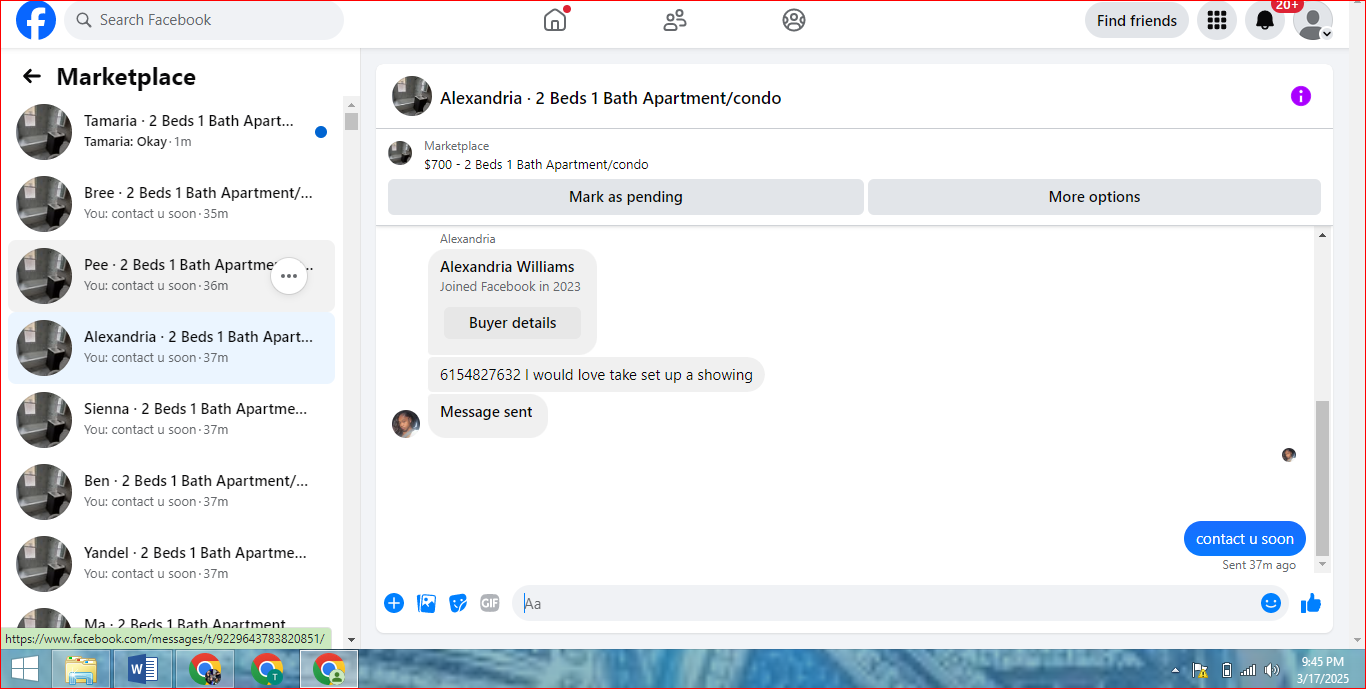Open File Explorer from the taskbar
This screenshot has height=689, width=1366.
click(81, 669)
